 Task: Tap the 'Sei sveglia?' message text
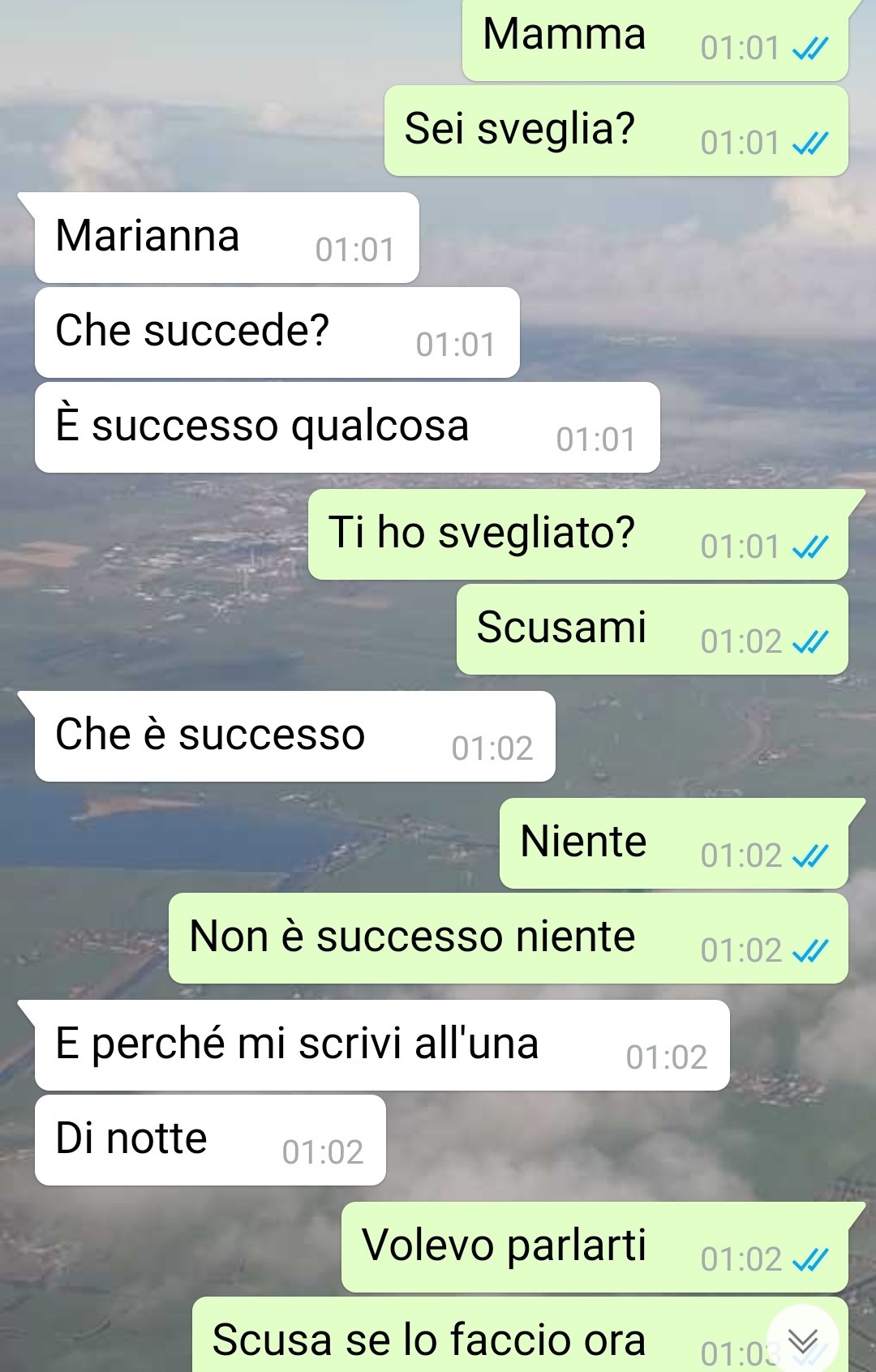(520, 130)
